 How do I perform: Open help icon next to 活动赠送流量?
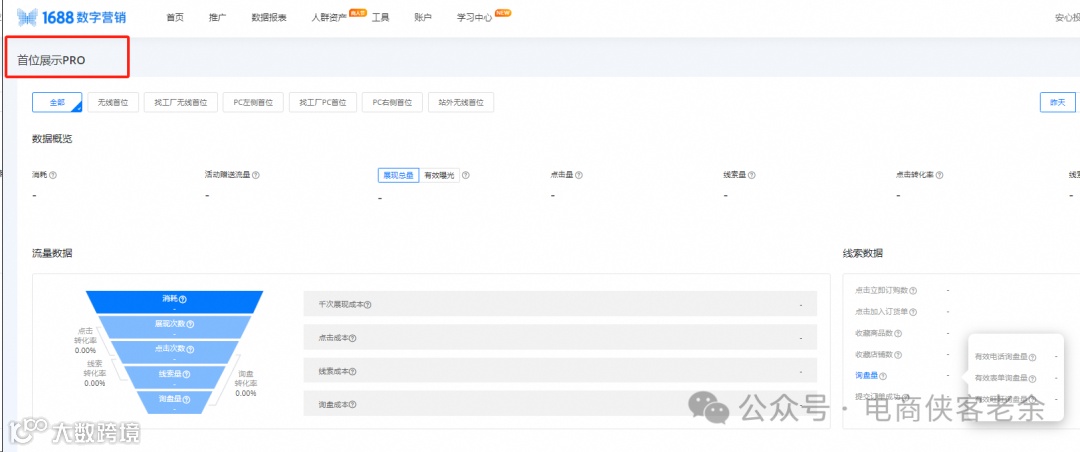click(256, 175)
